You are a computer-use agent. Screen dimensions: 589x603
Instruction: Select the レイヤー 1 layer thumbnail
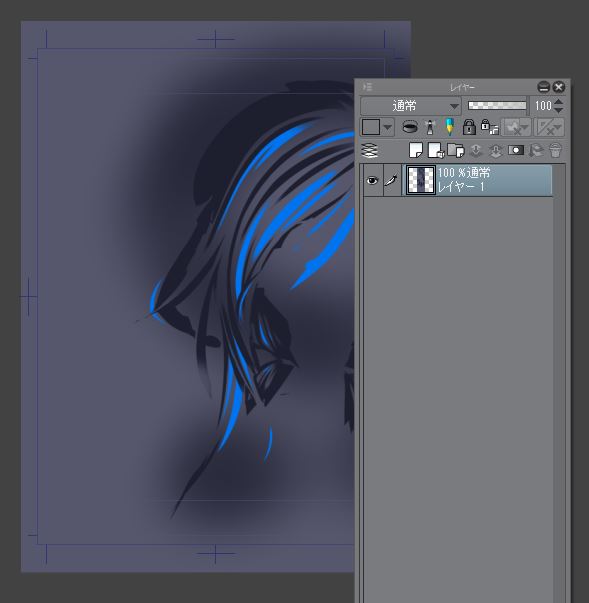click(421, 180)
